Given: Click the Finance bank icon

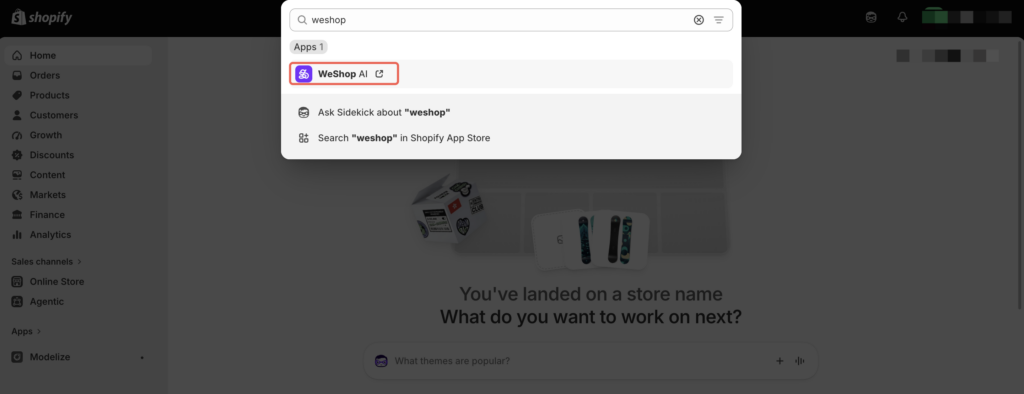Looking at the screenshot, I should tap(17, 215).
